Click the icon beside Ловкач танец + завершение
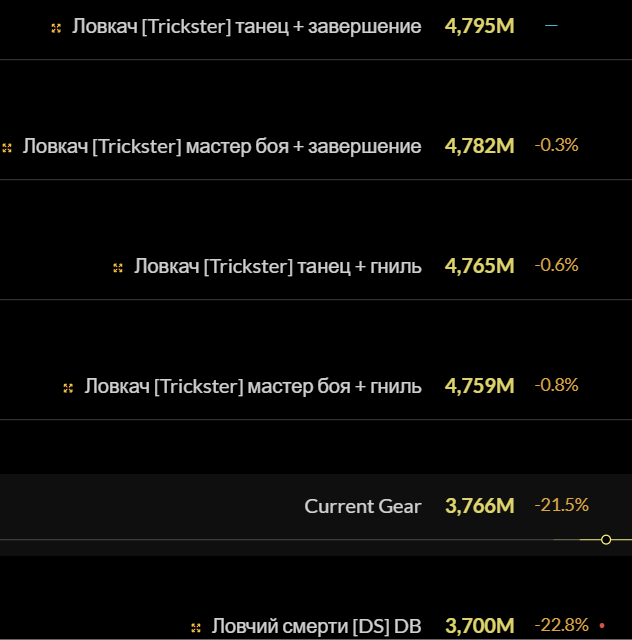 click(x=56, y=27)
